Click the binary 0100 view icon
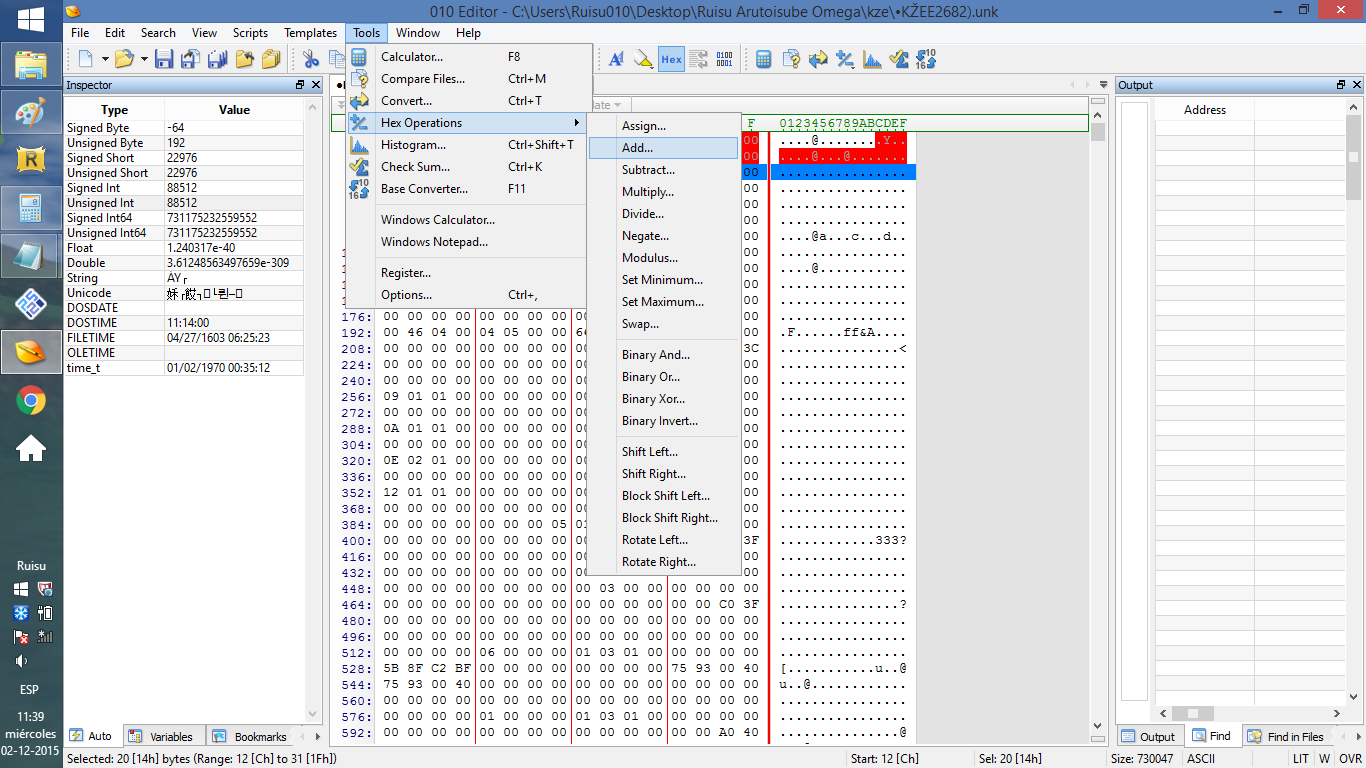The width and height of the screenshot is (1366, 768). click(724, 59)
